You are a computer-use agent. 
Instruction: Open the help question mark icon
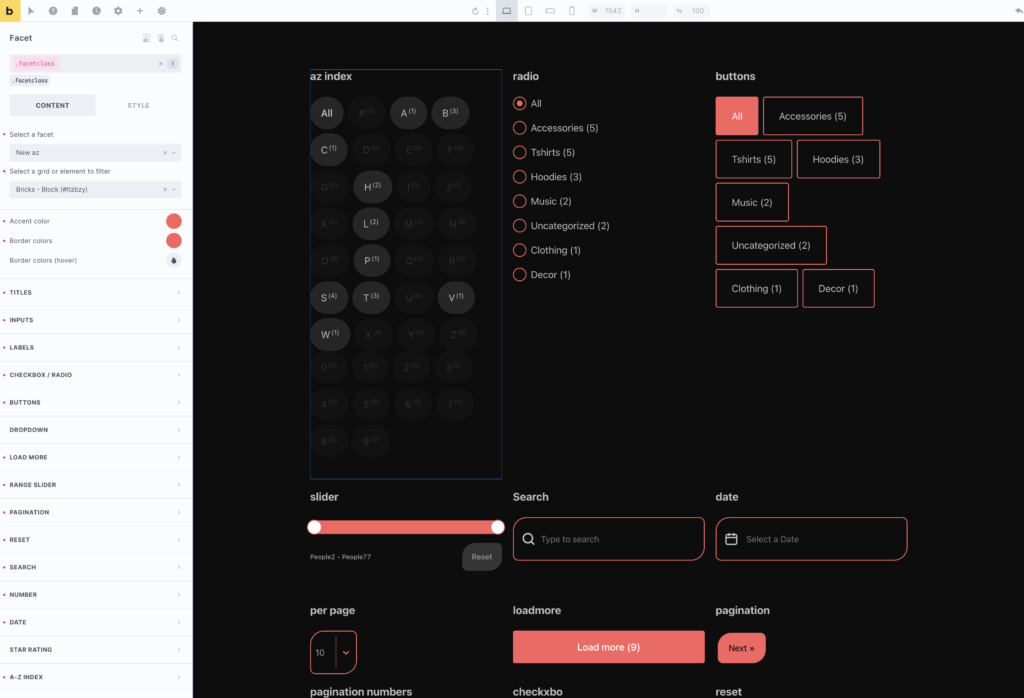tap(53, 11)
